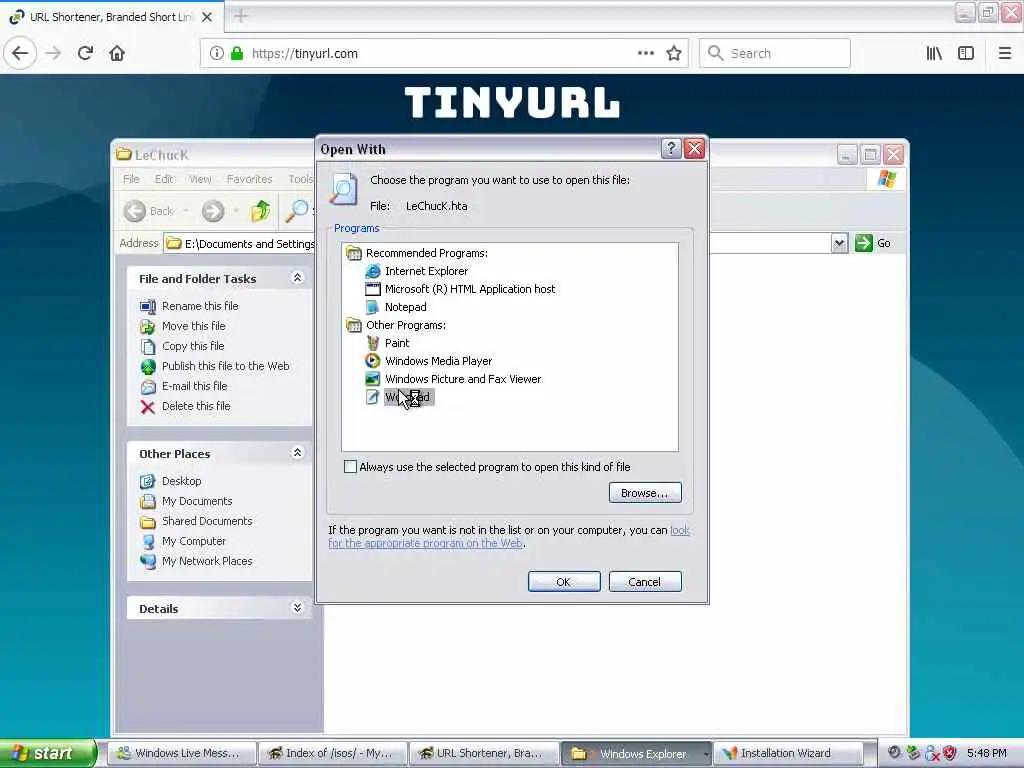Enable Always use the selected program checkbox
This screenshot has width=1024, height=768.
[351, 466]
